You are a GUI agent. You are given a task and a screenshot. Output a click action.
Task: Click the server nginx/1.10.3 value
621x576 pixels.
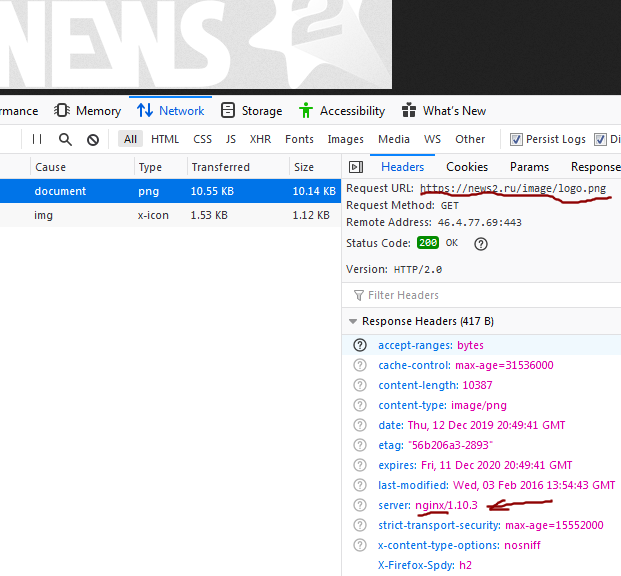click(x=446, y=505)
